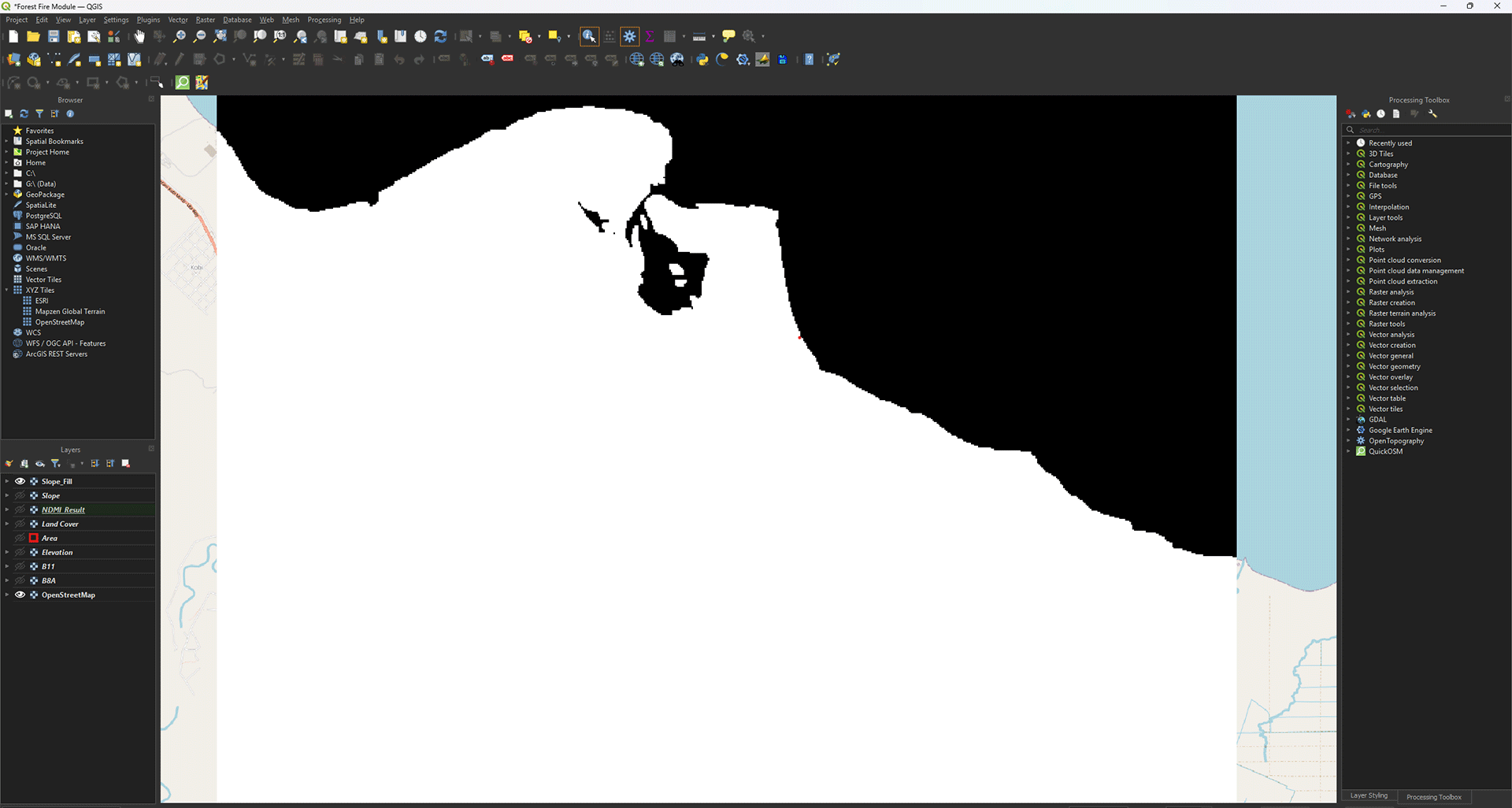
Task: Switch to the Layer Styling tab
Action: [x=1369, y=796]
